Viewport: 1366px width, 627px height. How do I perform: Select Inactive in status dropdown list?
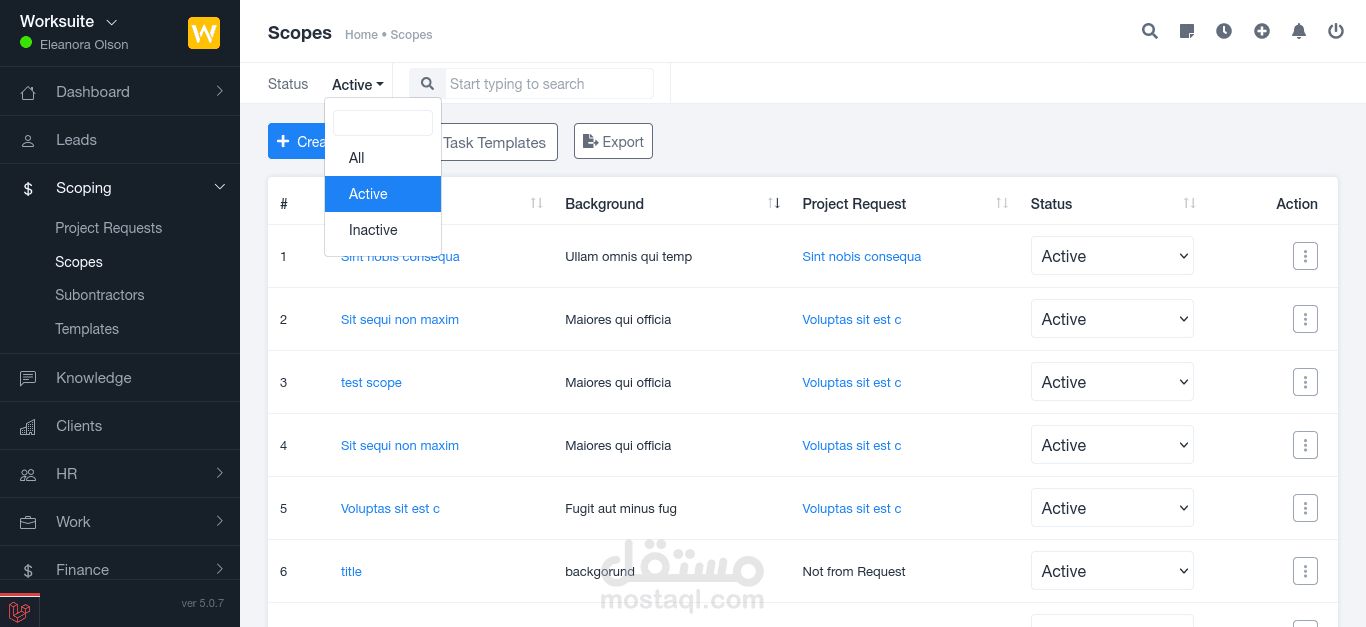point(383,230)
